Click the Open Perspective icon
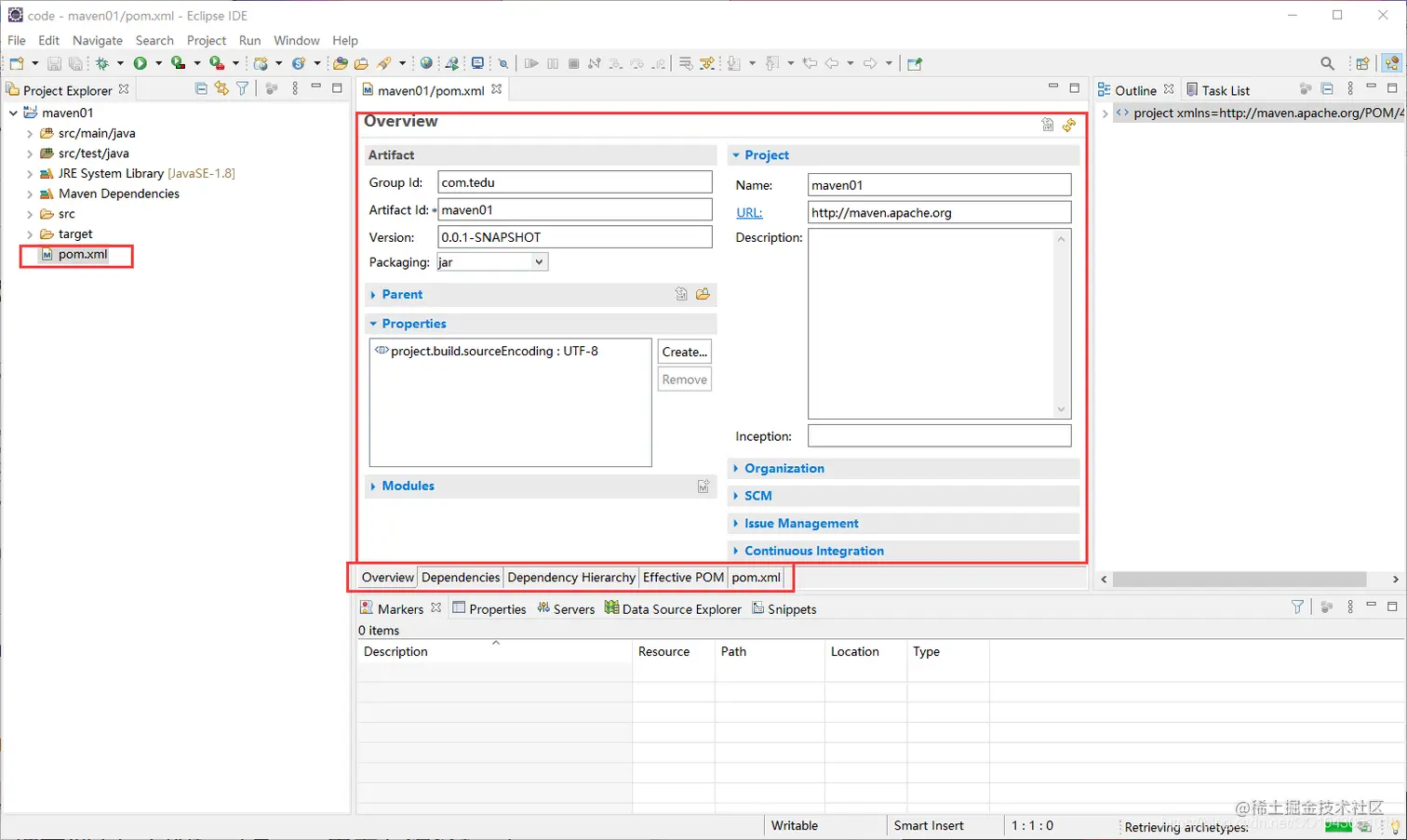Viewport: 1407px width, 840px height. (1362, 63)
